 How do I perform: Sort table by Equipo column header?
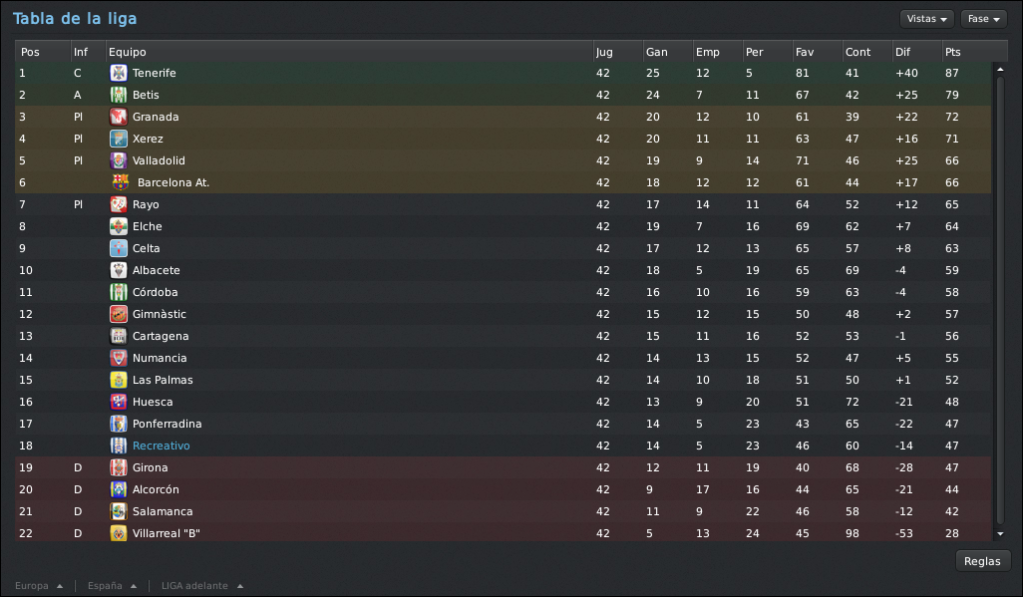(x=127, y=52)
